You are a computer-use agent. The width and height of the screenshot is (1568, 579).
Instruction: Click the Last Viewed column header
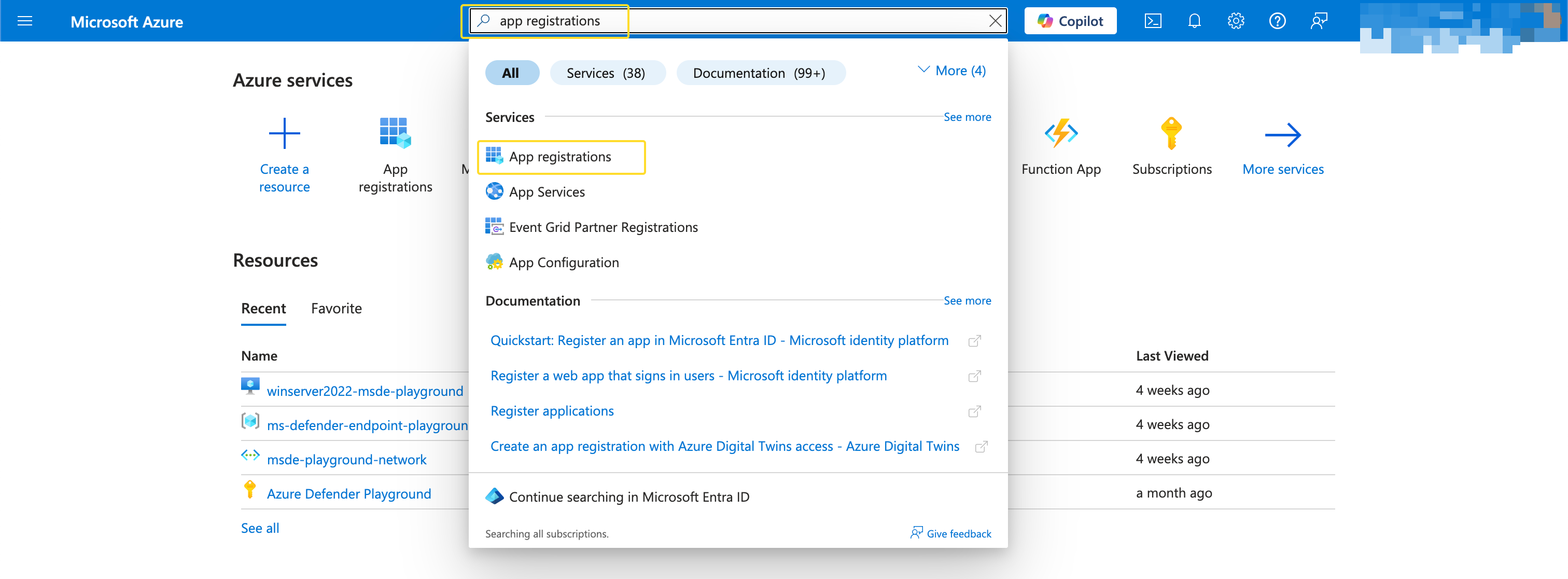1172,356
